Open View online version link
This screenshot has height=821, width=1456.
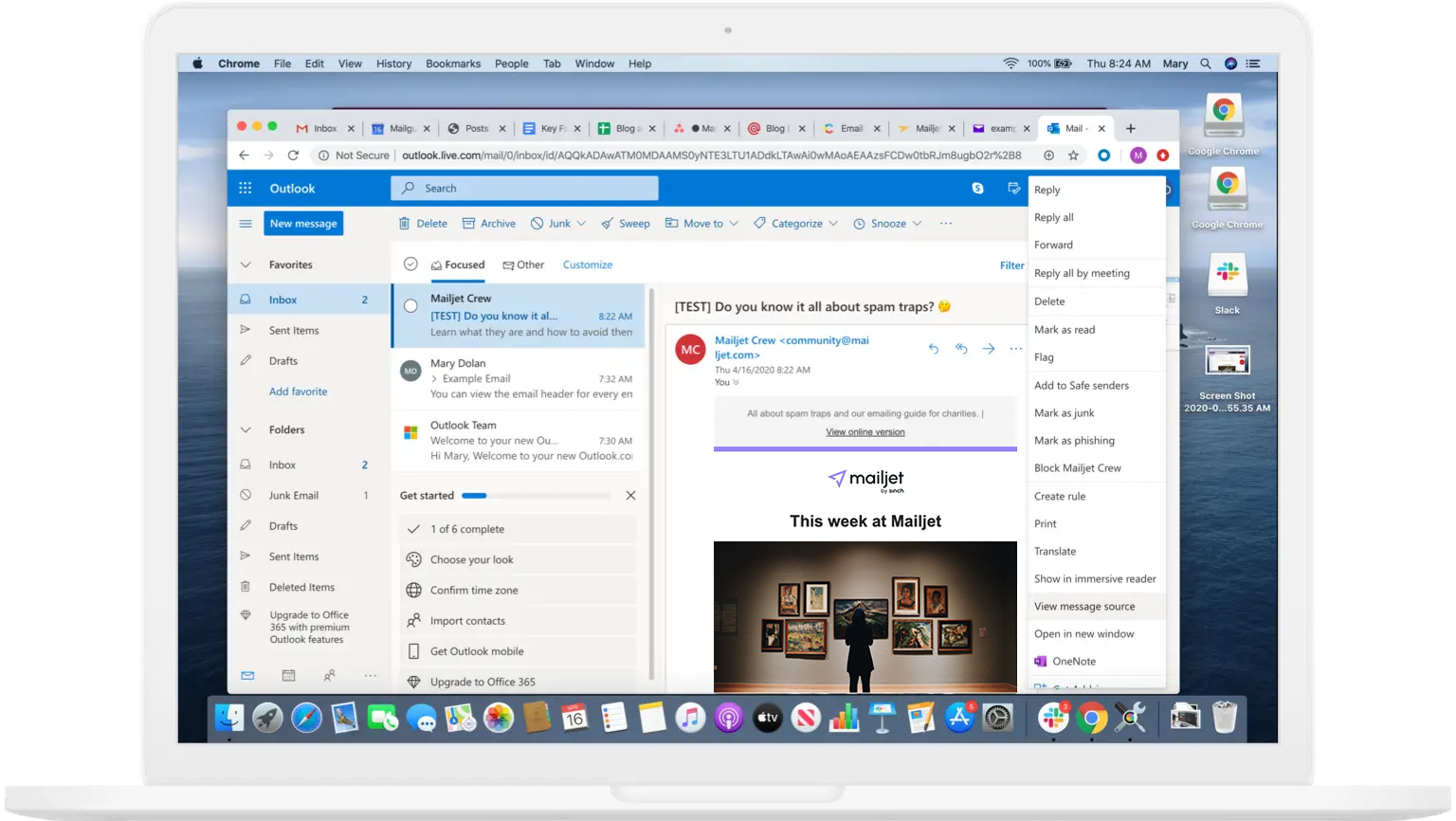tap(865, 432)
